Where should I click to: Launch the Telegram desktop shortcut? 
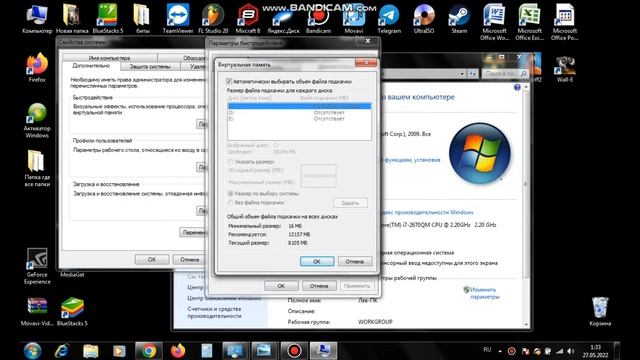click(389, 19)
